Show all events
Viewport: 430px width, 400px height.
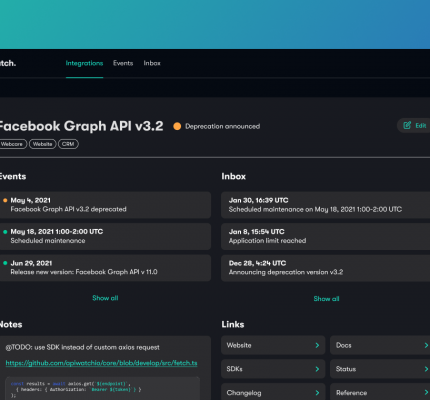pos(105,298)
